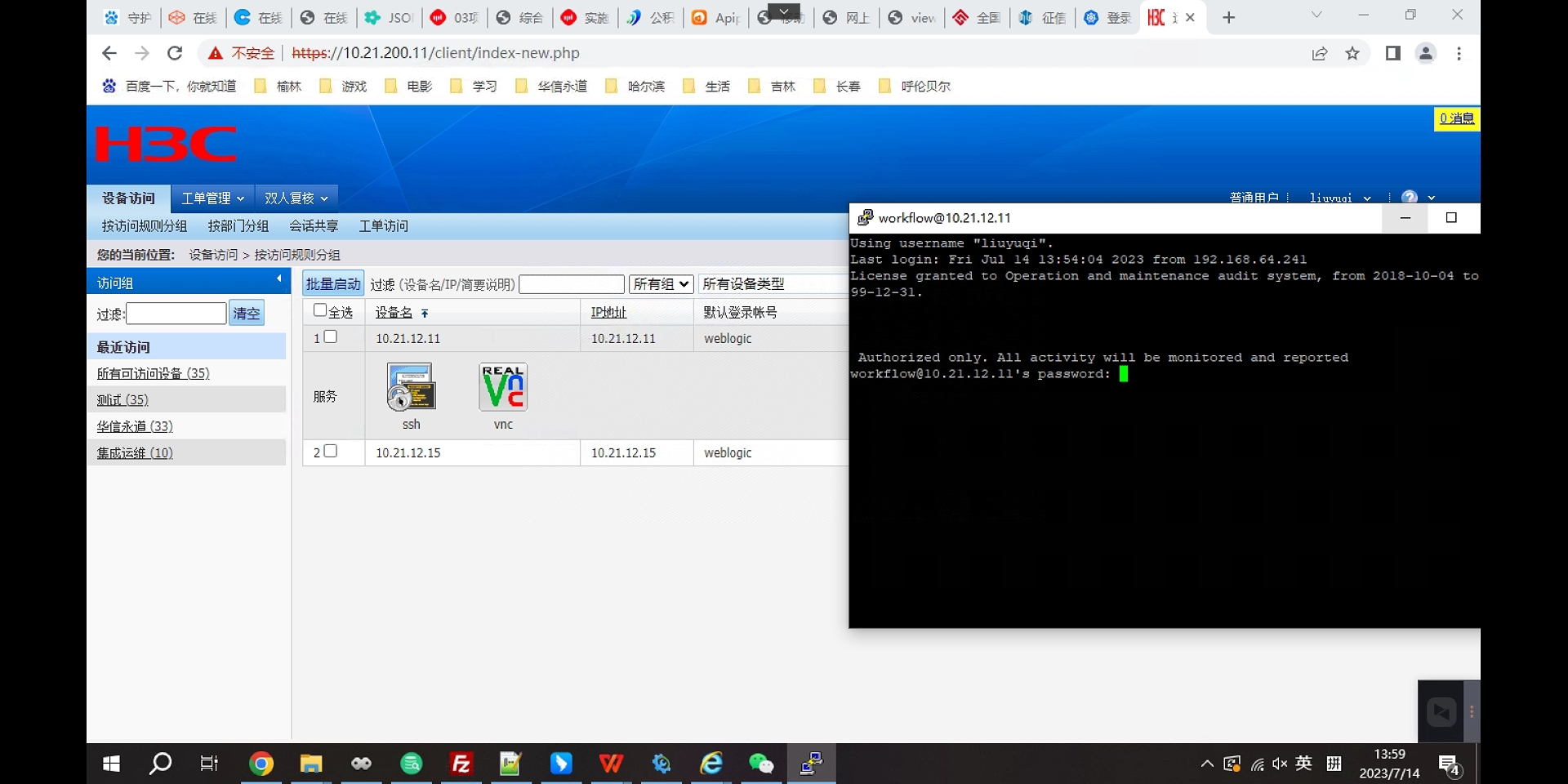The height and width of the screenshot is (784, 1568).
Task: Open the 按访问规则分组 submenu item
Action: 145,226
